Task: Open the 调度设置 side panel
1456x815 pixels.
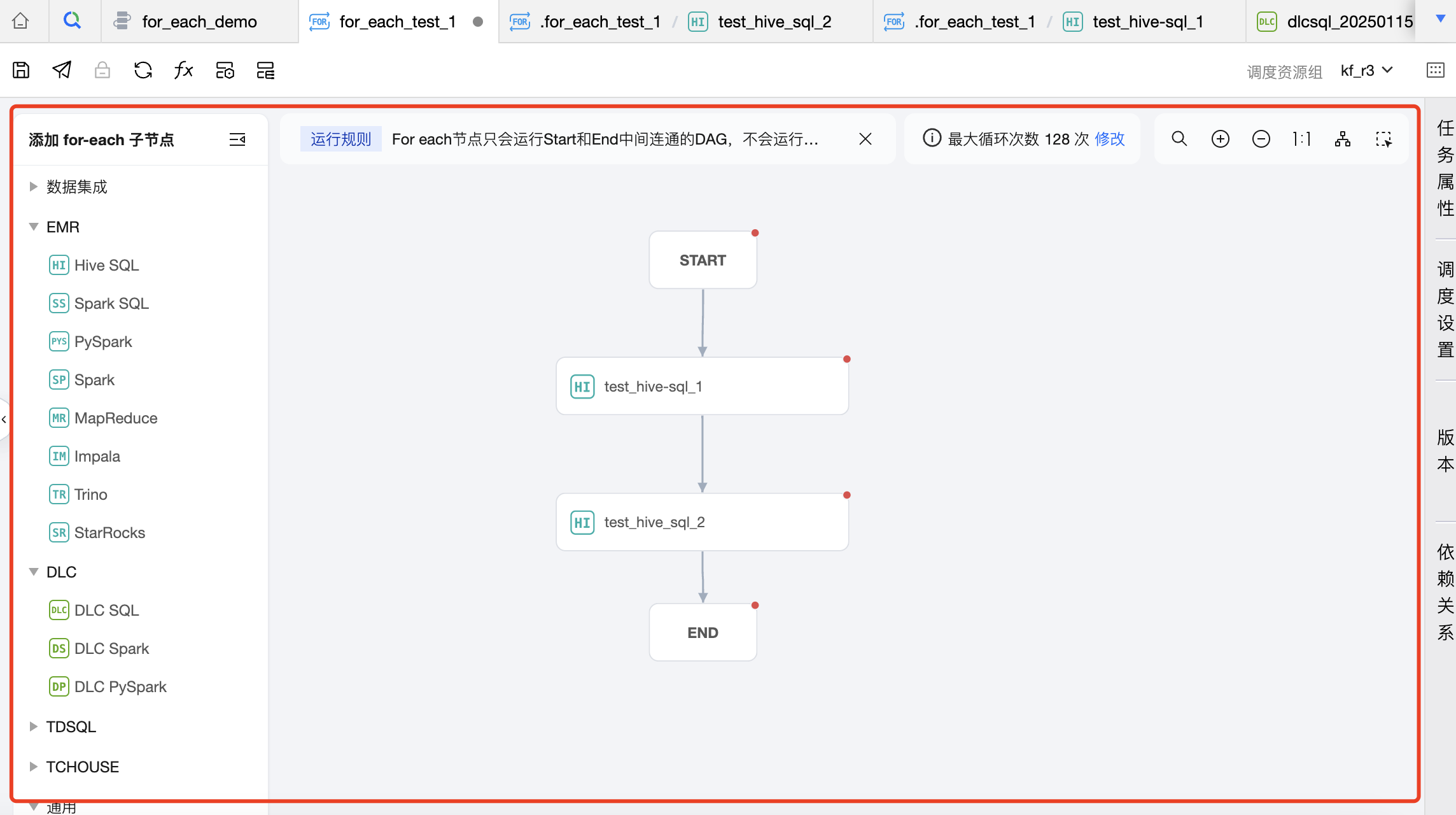Action: [x=1445, y=309]
